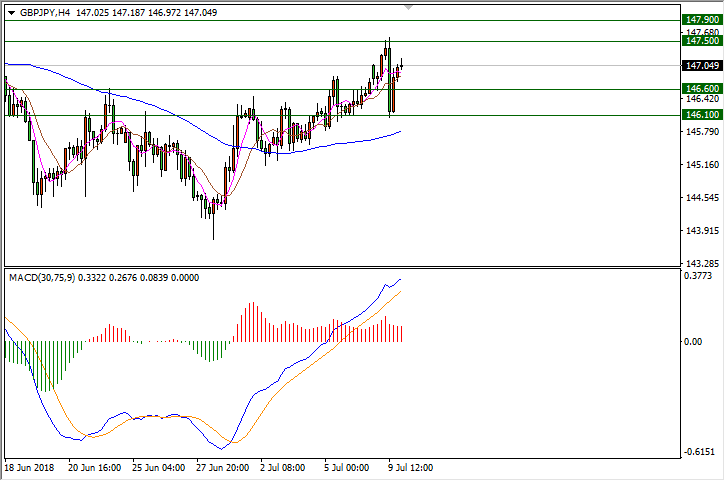Click the 25 Jun 04:00 time label
The width and height of the screenshot is (725, 481).
(x=159, y=468)
